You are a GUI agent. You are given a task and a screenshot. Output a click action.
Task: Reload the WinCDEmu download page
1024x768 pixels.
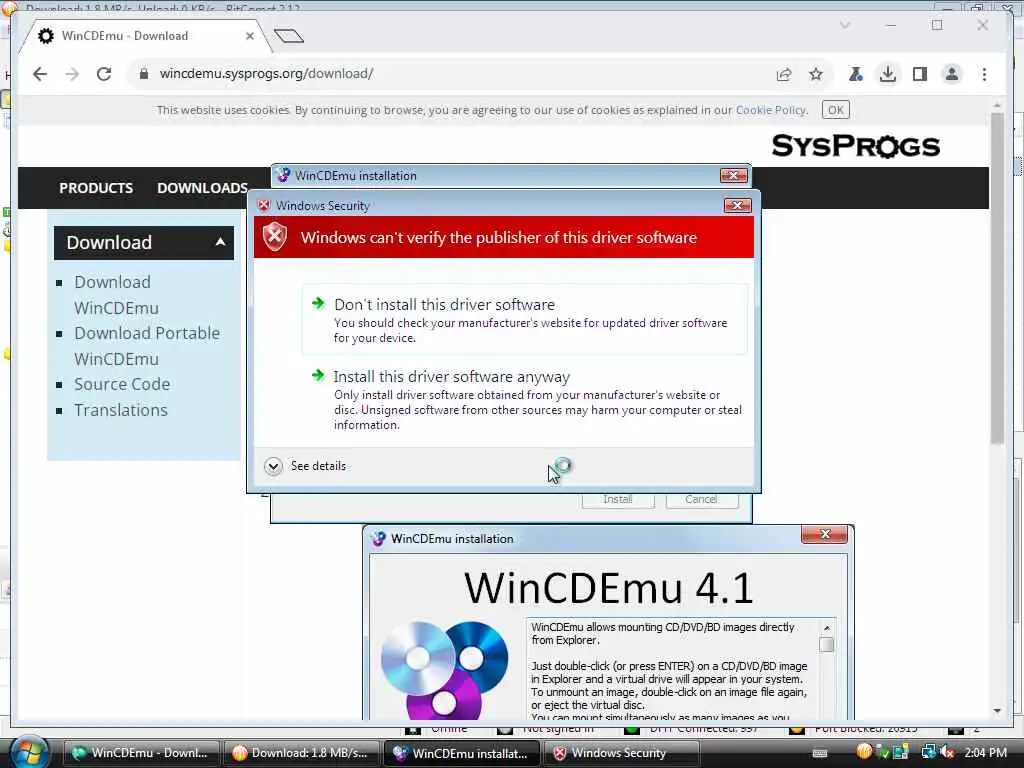104,74
